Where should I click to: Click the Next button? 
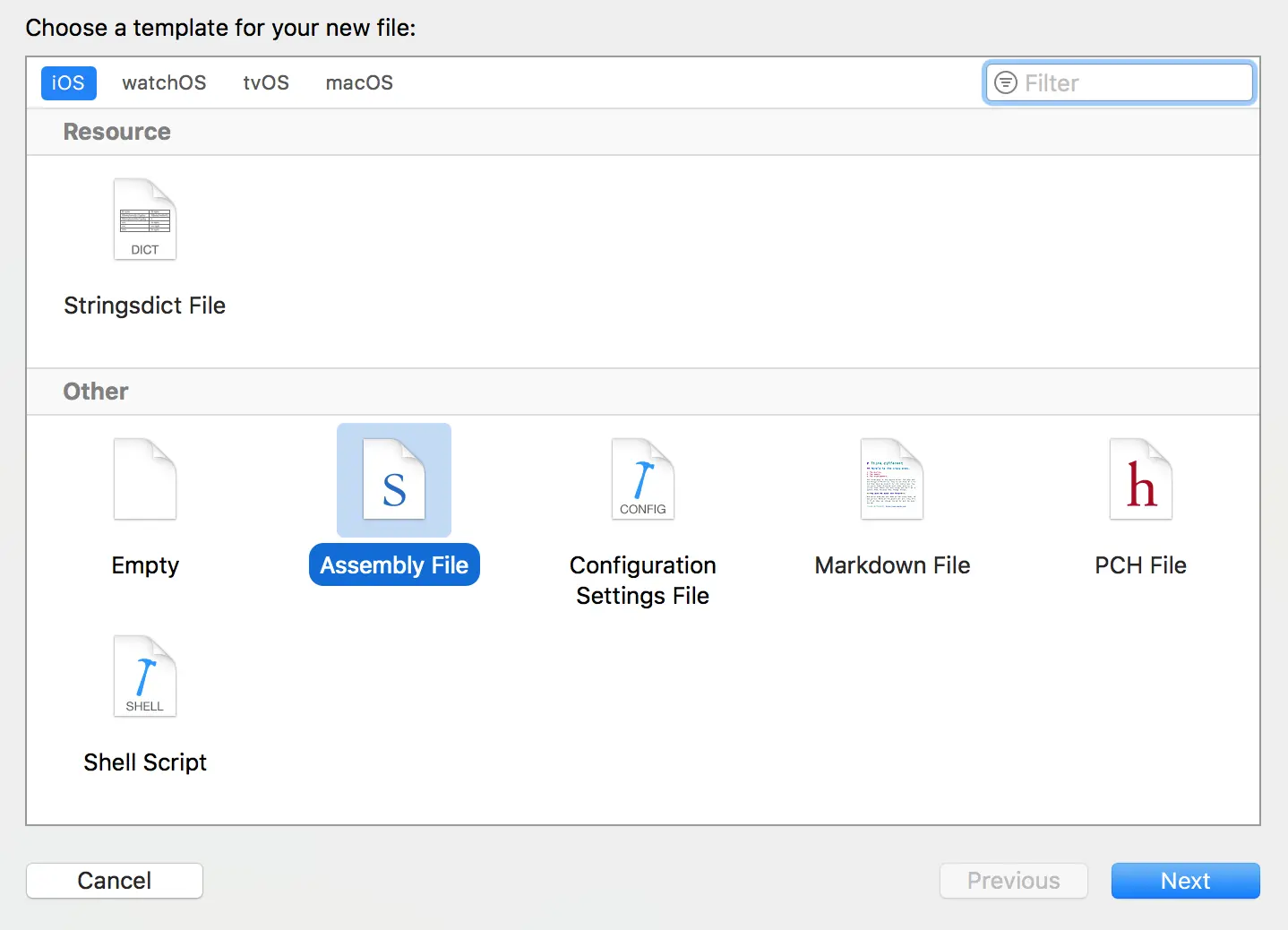pos(1186,881)
